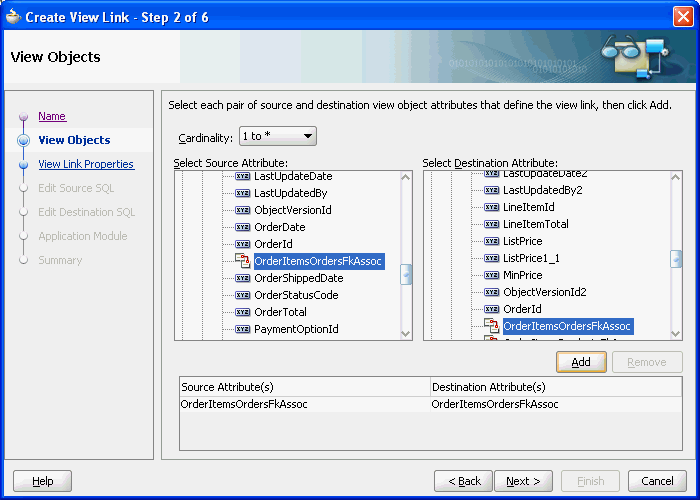
Task: Select the OrderItemsOrdersFkAssoc source attribute table cell
Action: (305, 404)
